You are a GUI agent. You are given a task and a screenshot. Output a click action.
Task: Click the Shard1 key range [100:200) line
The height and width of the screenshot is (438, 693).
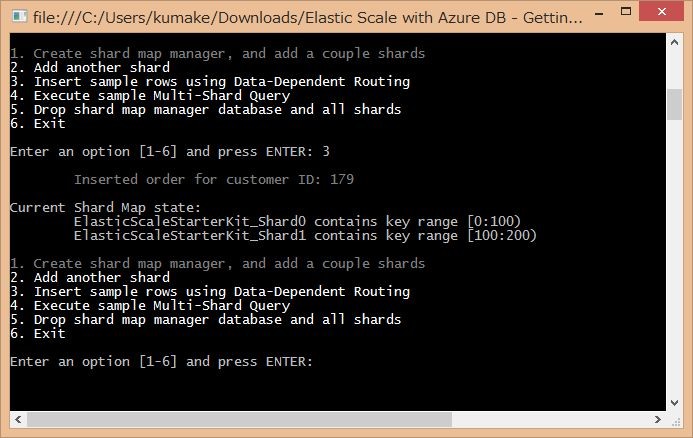(x=305, y=236)
